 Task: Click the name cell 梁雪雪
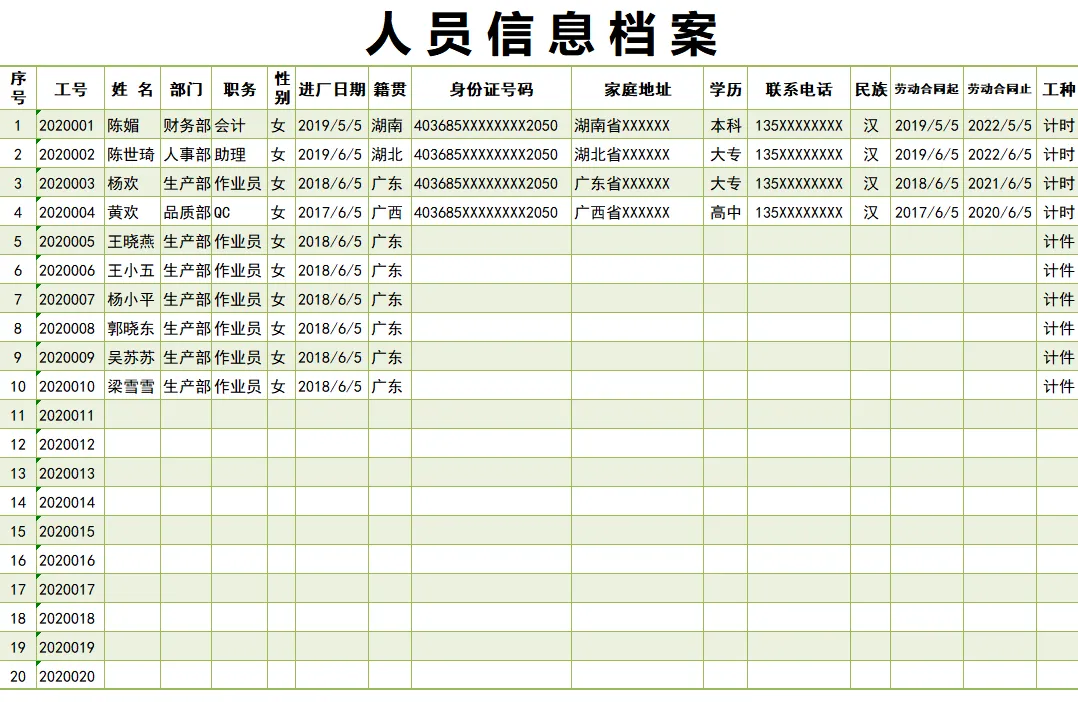pos(133,386)
